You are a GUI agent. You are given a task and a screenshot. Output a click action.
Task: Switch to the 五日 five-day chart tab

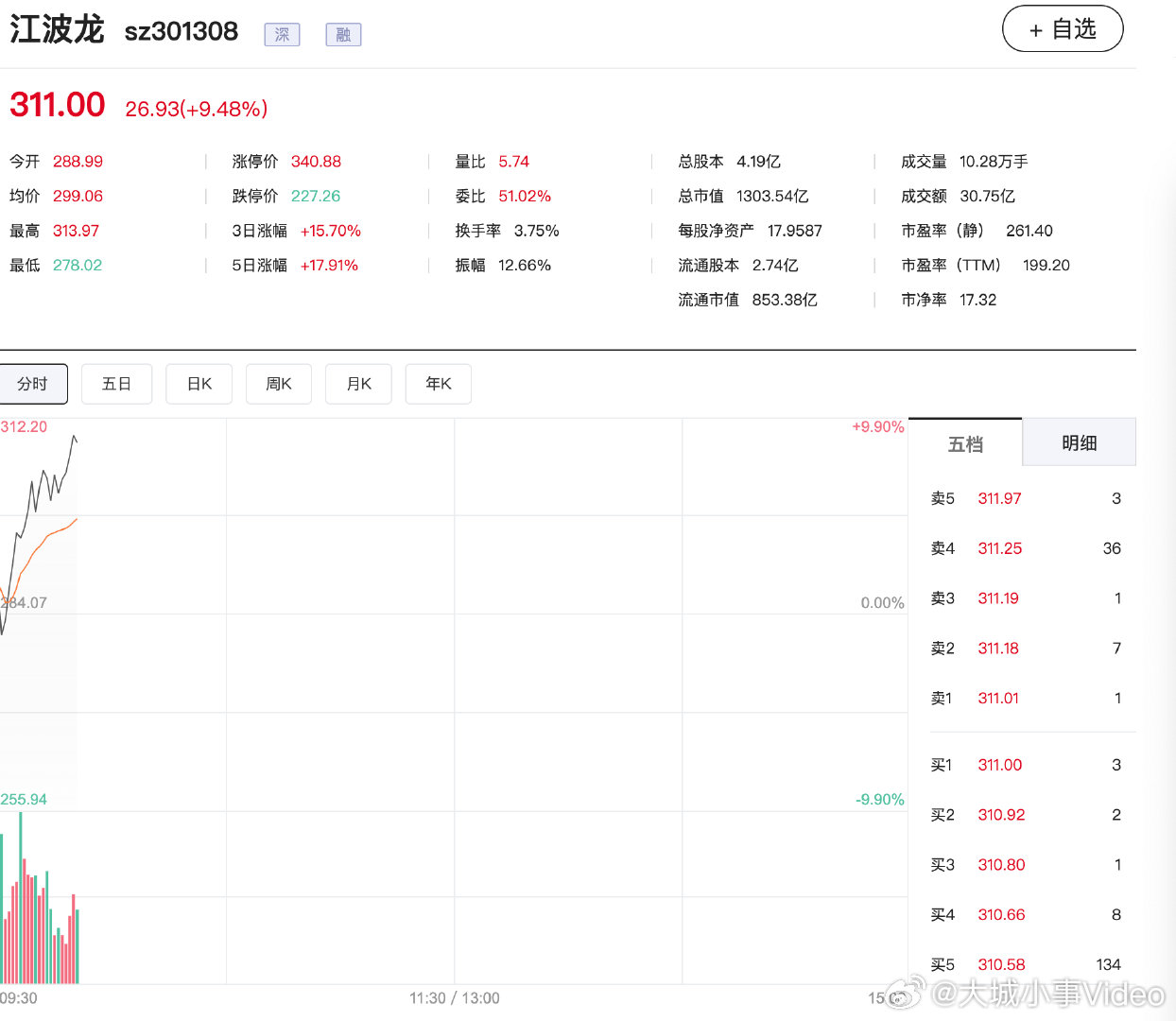pos(116,384)
